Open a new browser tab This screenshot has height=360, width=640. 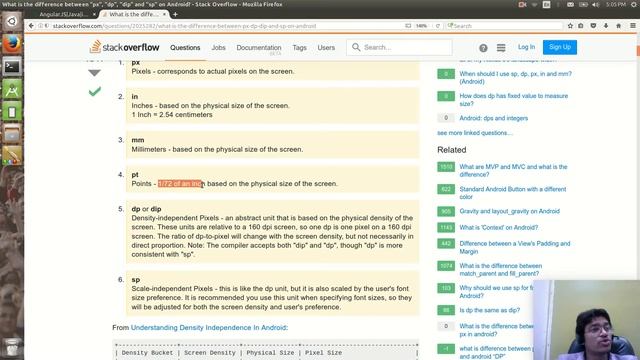pos(175,14)
